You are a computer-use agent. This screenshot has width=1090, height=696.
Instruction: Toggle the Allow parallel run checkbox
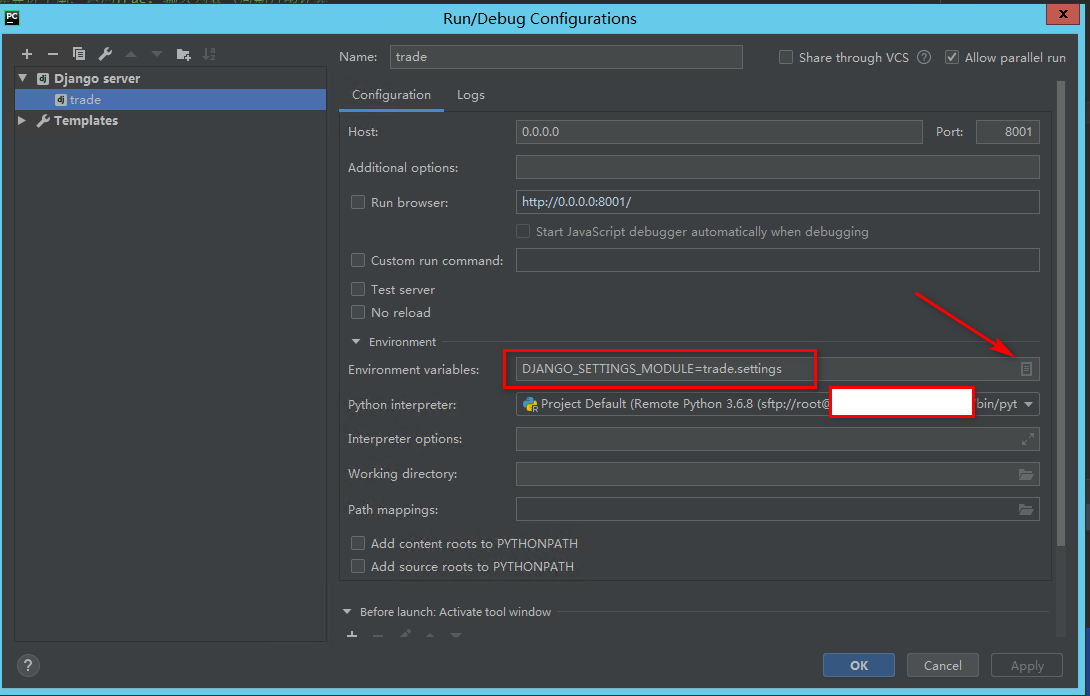tap(952, 58)
